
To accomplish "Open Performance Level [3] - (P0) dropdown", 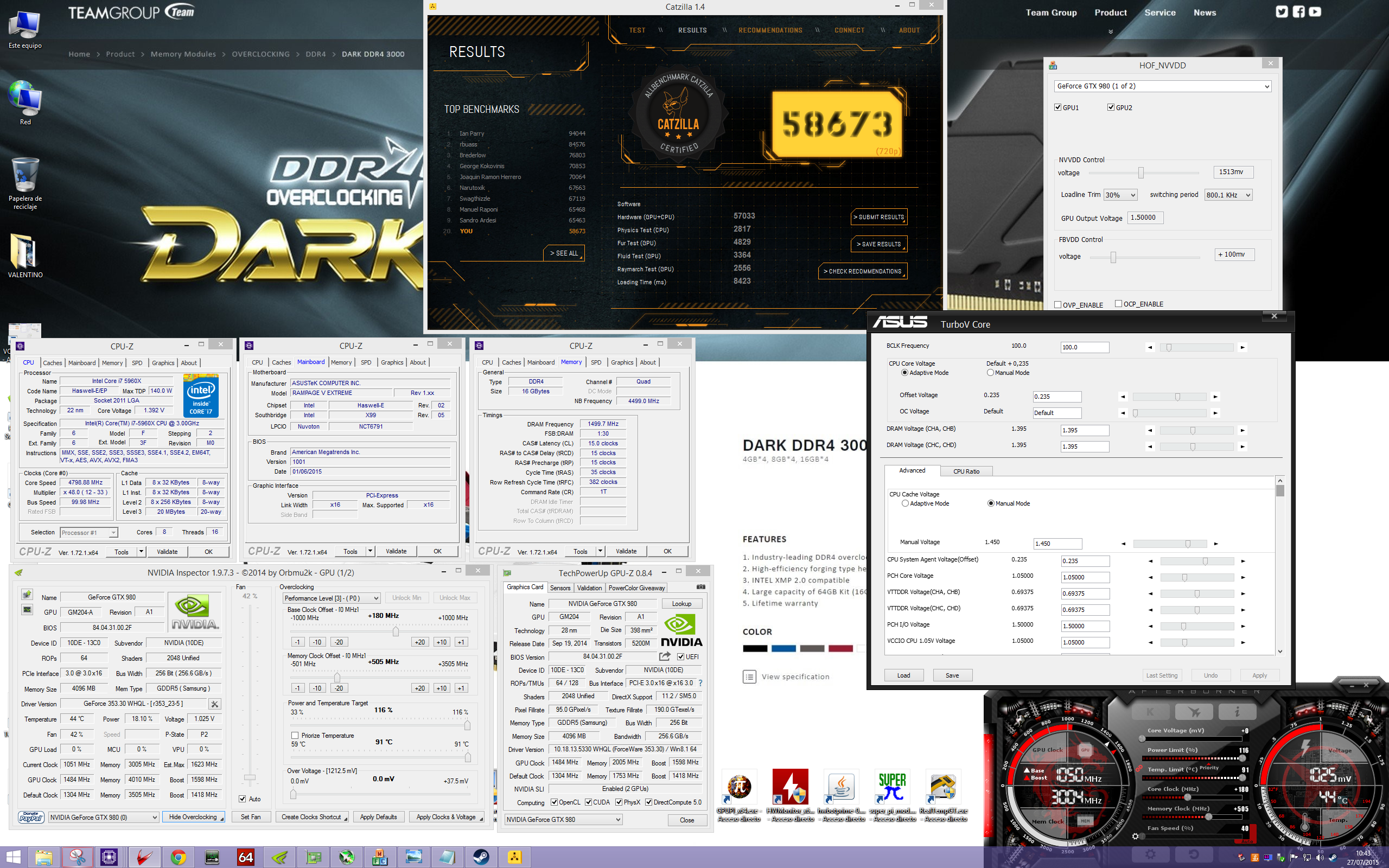I will click(x=331, y=598).
